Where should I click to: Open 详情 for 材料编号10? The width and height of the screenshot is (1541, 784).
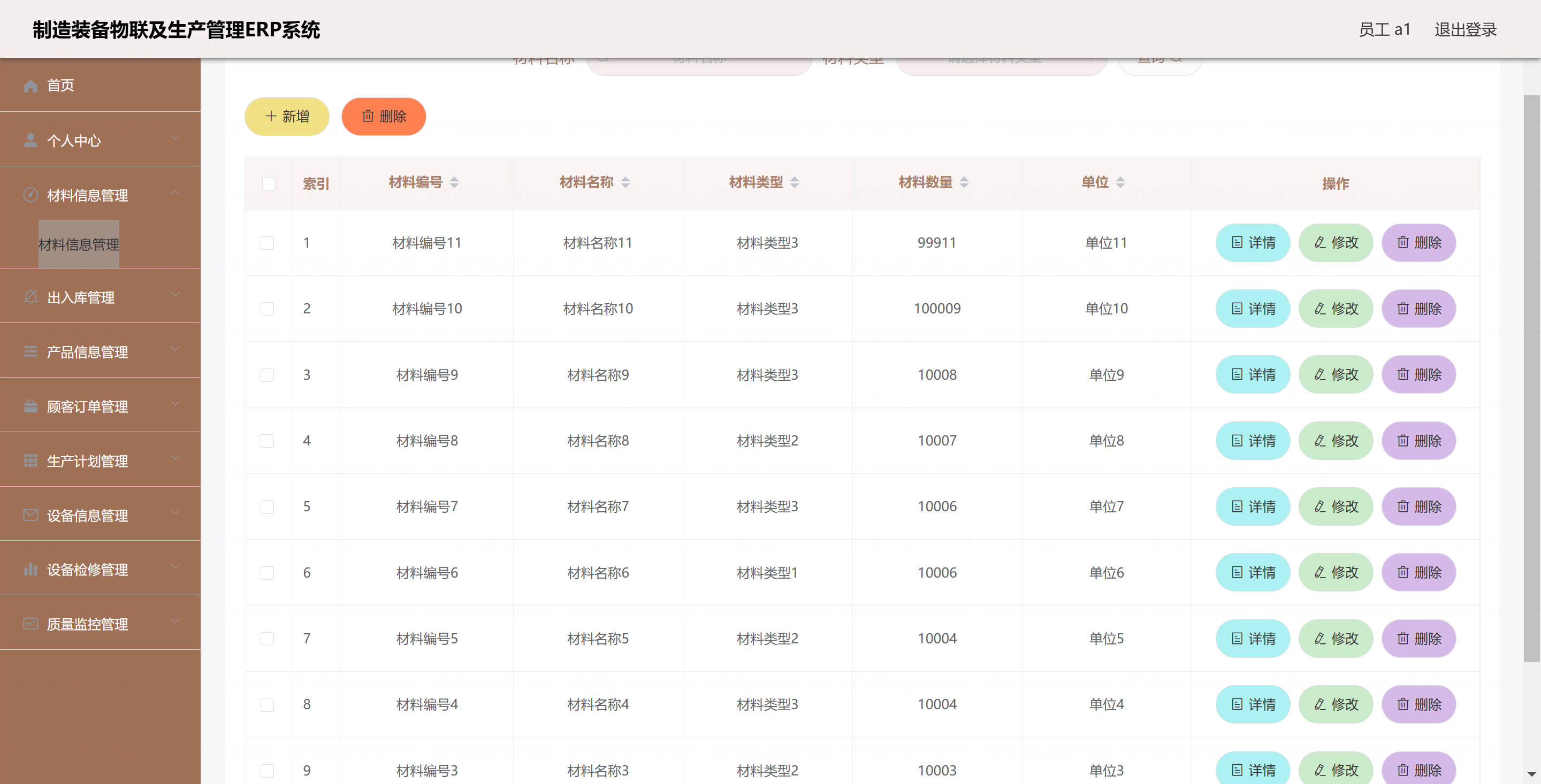coord(1253,309)
